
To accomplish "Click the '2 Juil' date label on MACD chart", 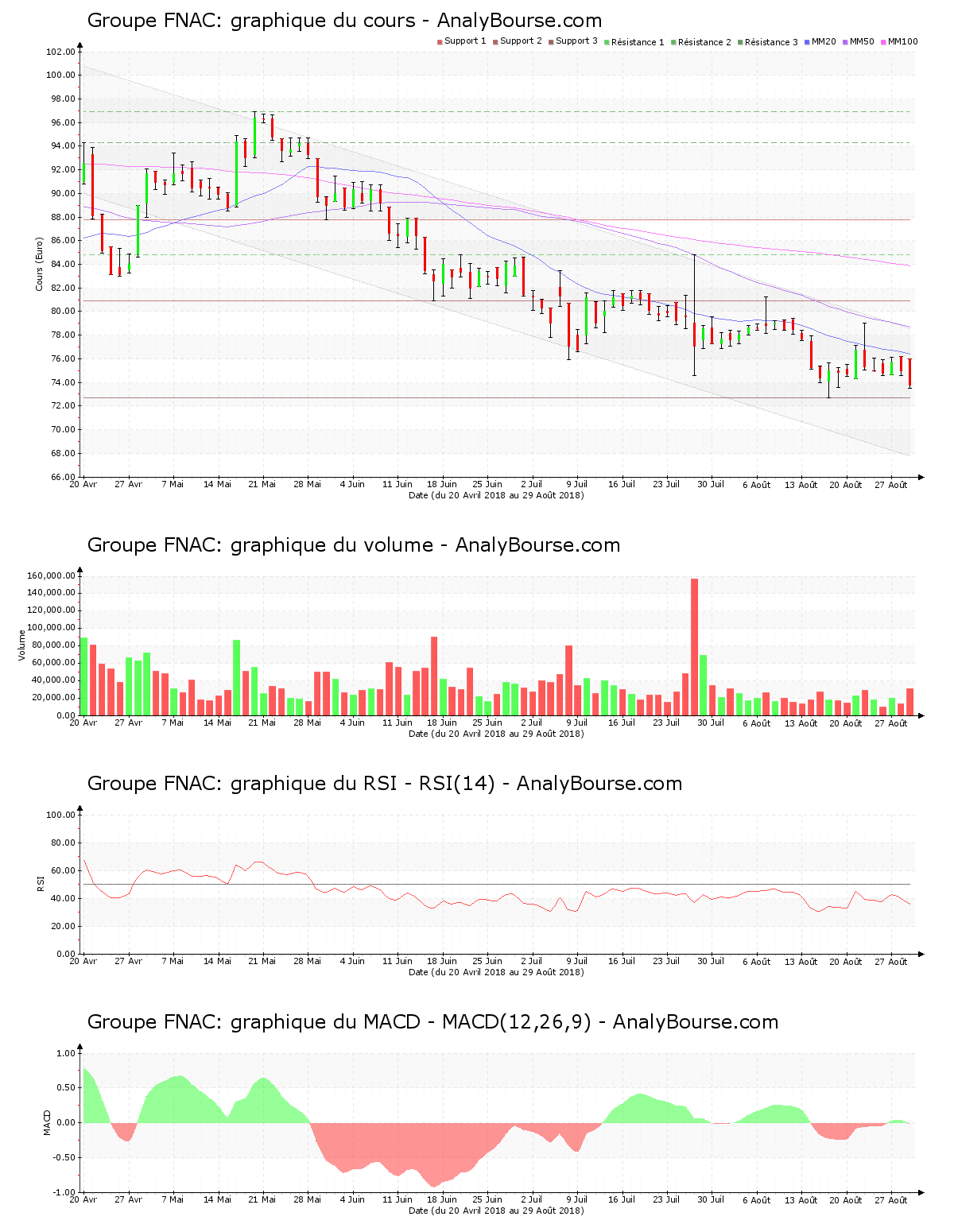I will pyautogui.click(x=532, y=1199).
